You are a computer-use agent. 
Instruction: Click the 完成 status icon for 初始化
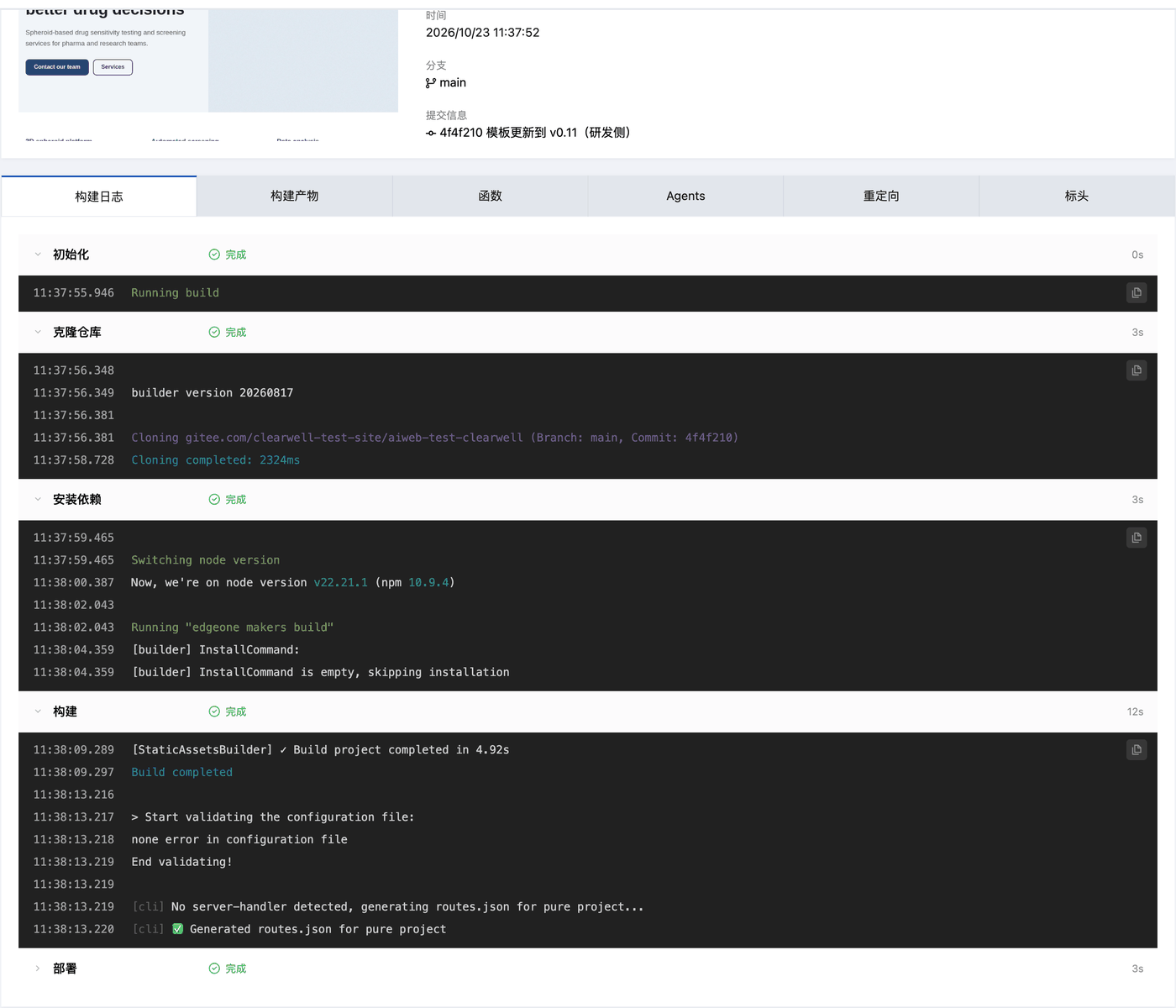point(214,255)
